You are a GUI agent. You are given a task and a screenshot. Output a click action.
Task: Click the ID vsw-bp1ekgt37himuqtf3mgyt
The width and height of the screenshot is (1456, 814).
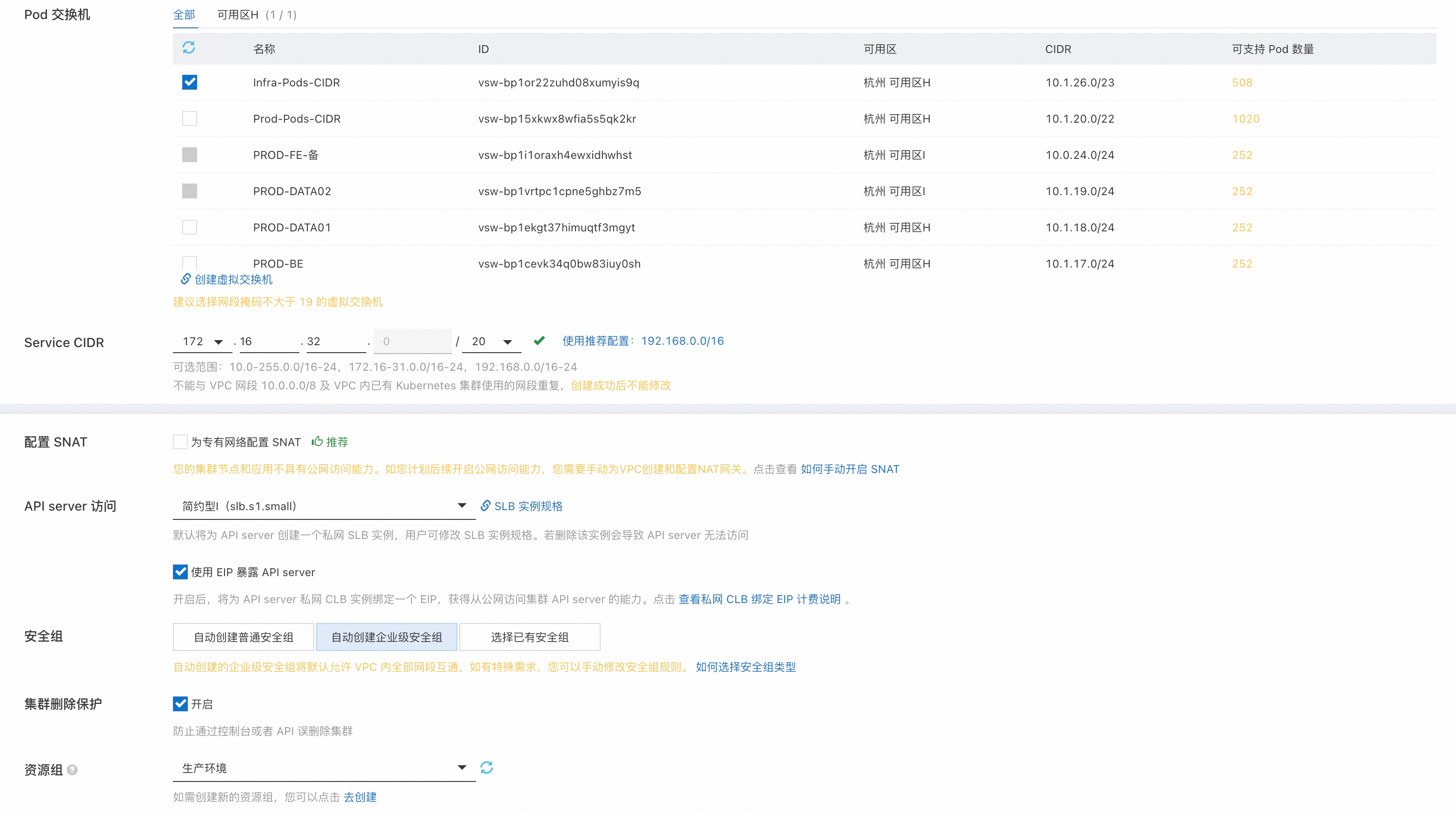pos(556,227)
